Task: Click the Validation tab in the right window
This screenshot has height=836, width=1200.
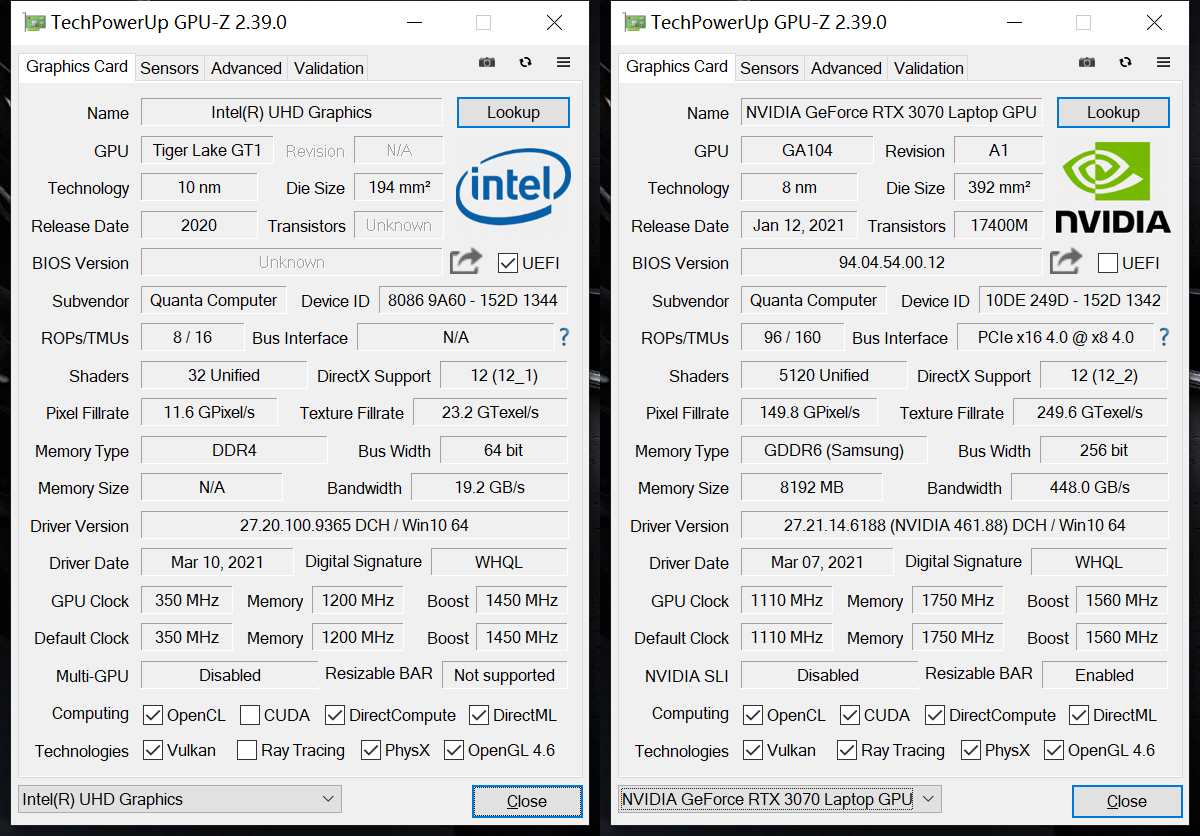Action: pos(927,68)
